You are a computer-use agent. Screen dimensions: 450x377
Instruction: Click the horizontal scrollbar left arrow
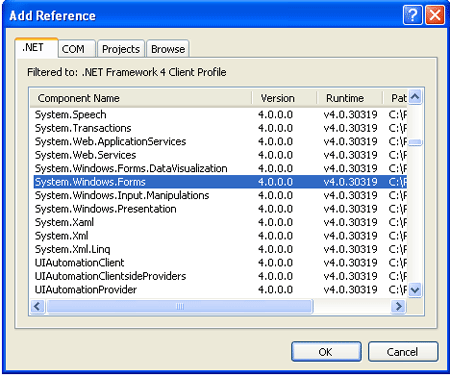tap(37, 306)
